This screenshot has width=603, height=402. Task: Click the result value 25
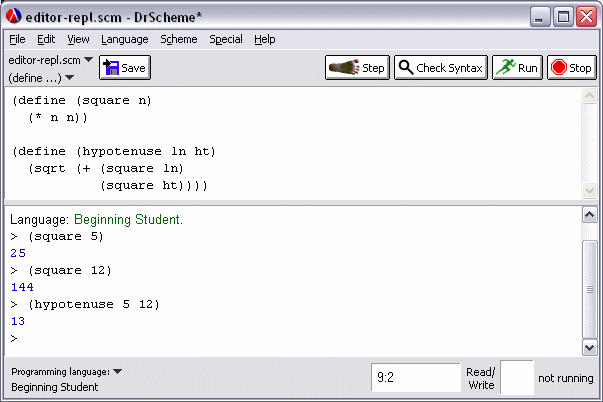[x=18, y=253]
